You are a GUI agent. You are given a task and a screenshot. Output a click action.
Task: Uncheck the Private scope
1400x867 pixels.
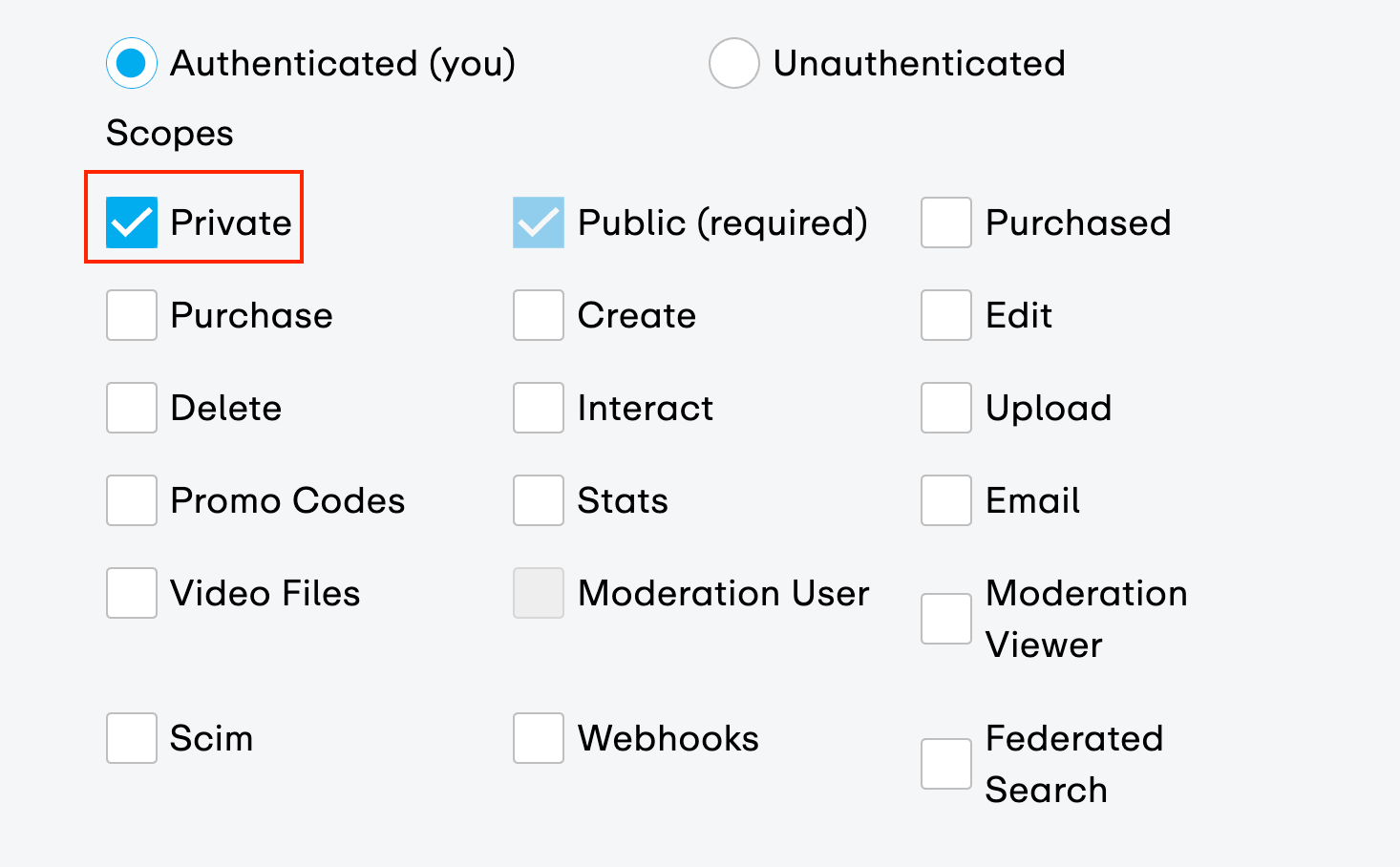pos(131,222)
